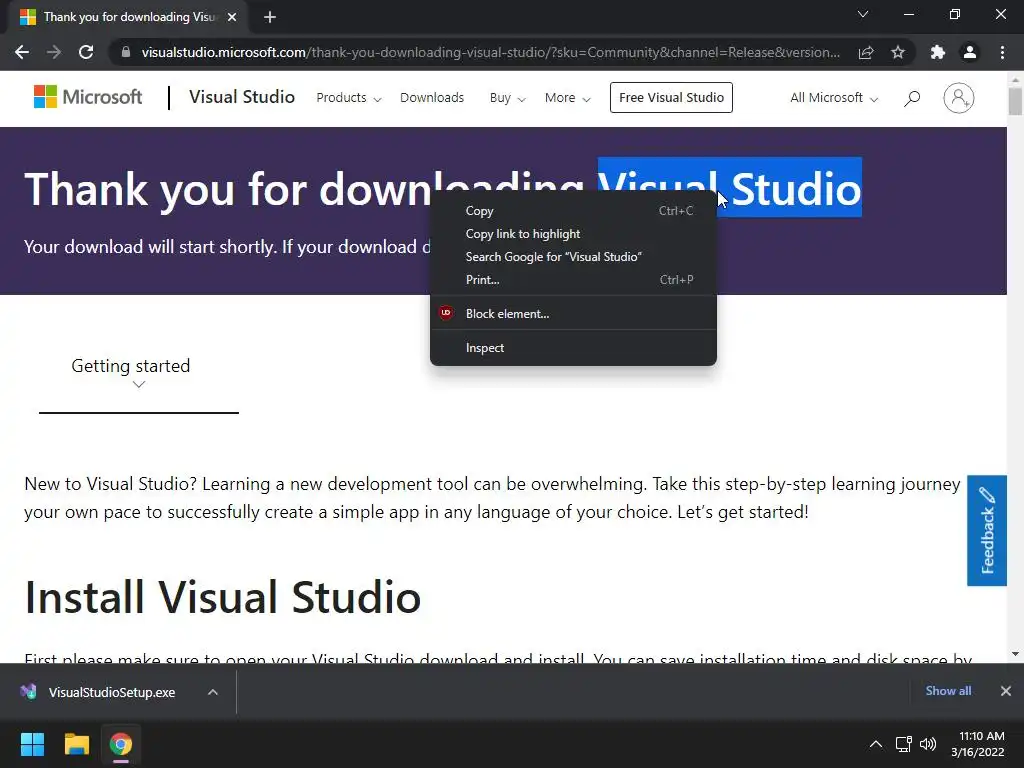Click the tab search chevron in title bar

point(863,14)
